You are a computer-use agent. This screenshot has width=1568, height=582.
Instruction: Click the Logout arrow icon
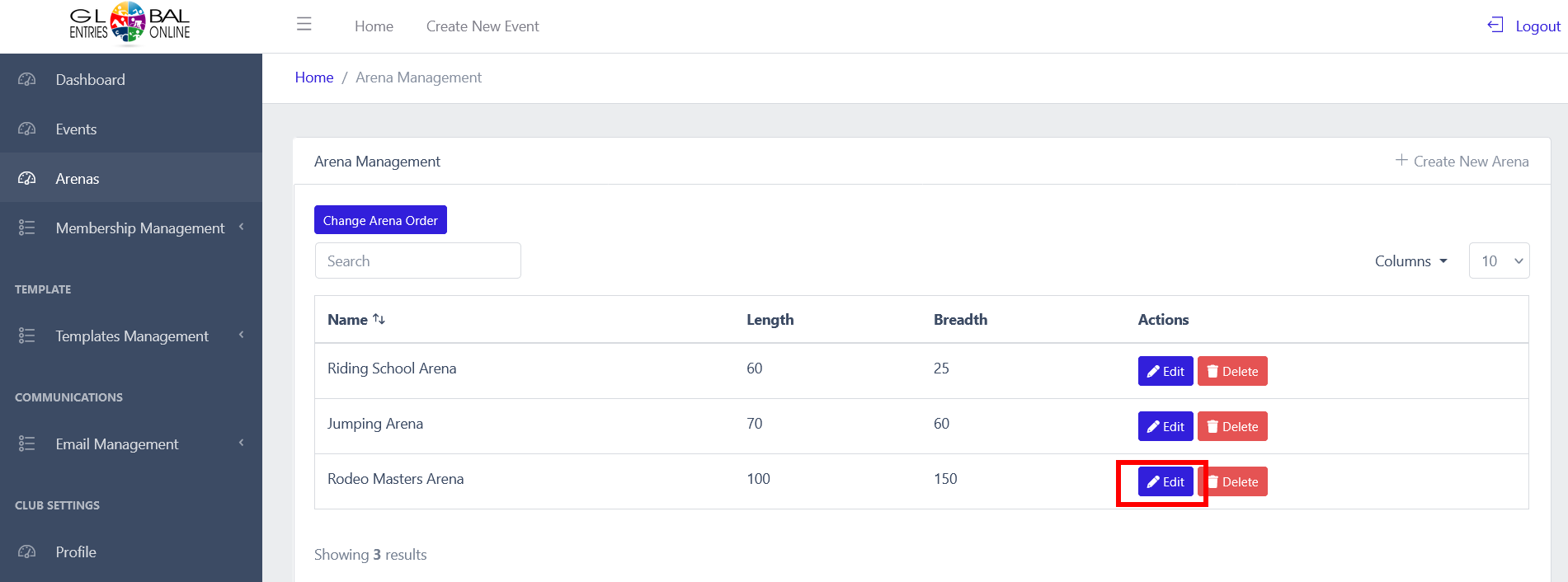tap(1495, 25)
